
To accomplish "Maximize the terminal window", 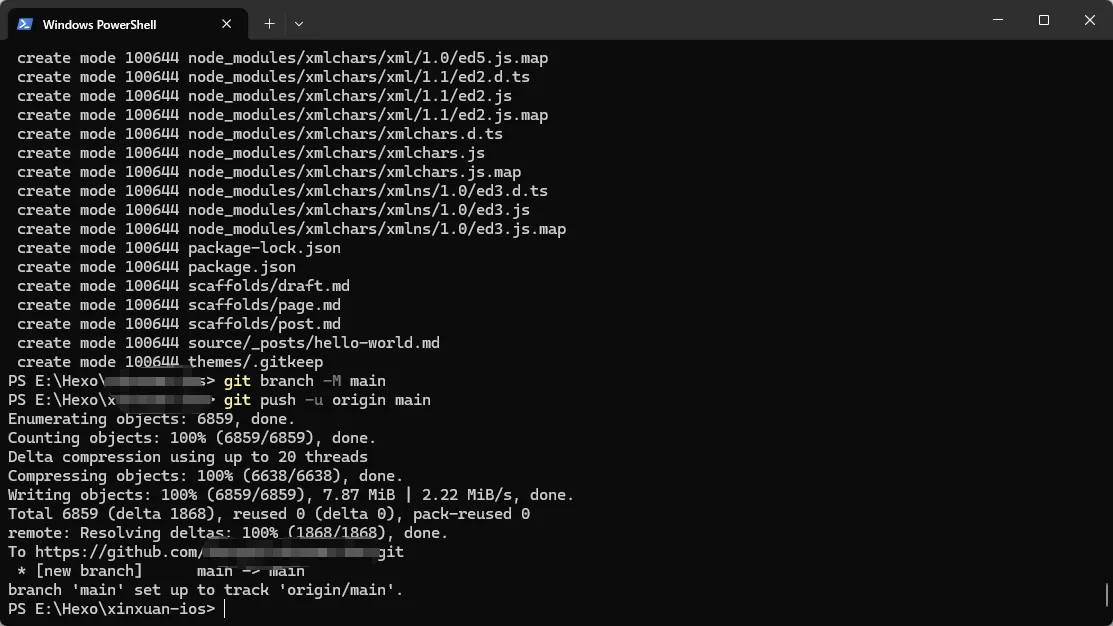I will (x=1043, y=20).
